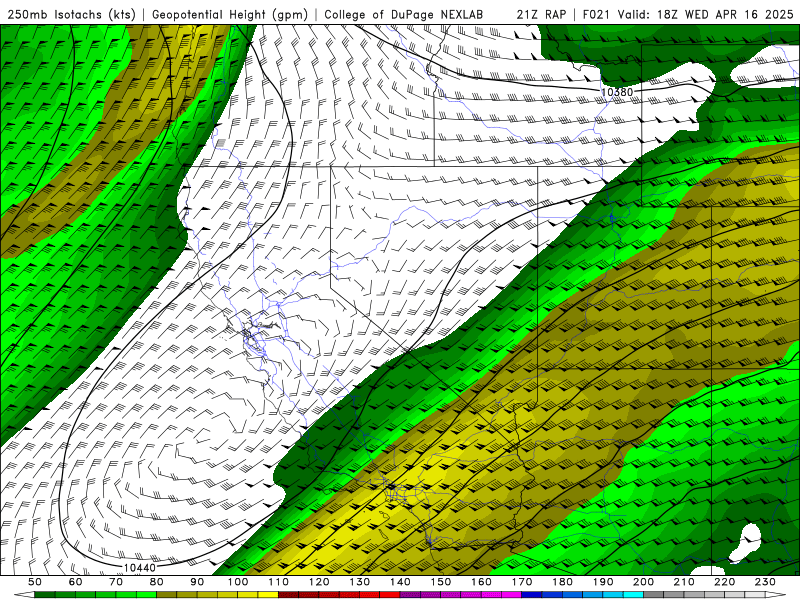This screenshot has height=600, width=800.
Task: Click the 'F021' forecast hour text
Action: pyautogui.click(x=597, y=15)
